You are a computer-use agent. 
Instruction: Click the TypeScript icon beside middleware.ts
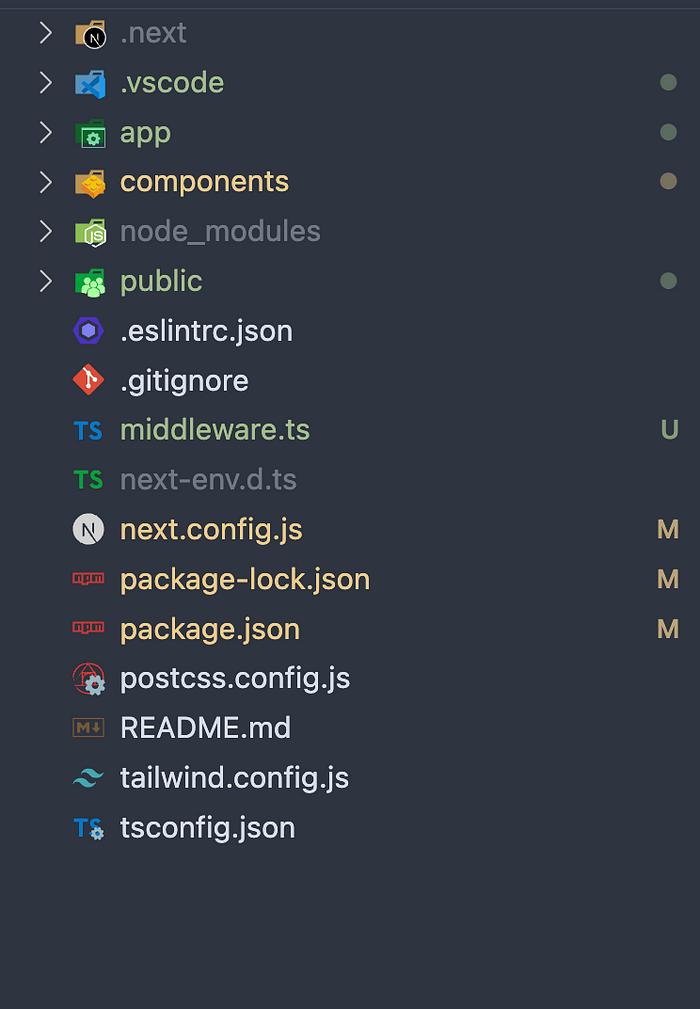point(89,431)
